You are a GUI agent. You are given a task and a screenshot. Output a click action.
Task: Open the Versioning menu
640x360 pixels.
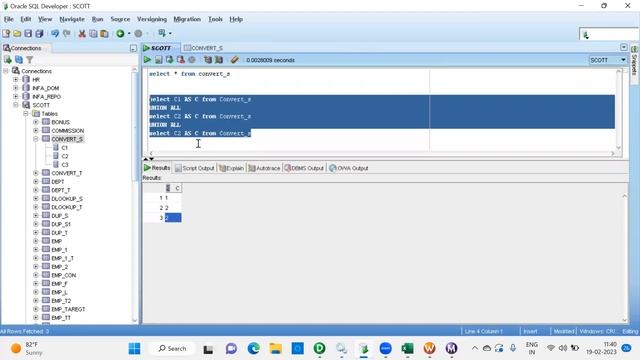point(152,19)
